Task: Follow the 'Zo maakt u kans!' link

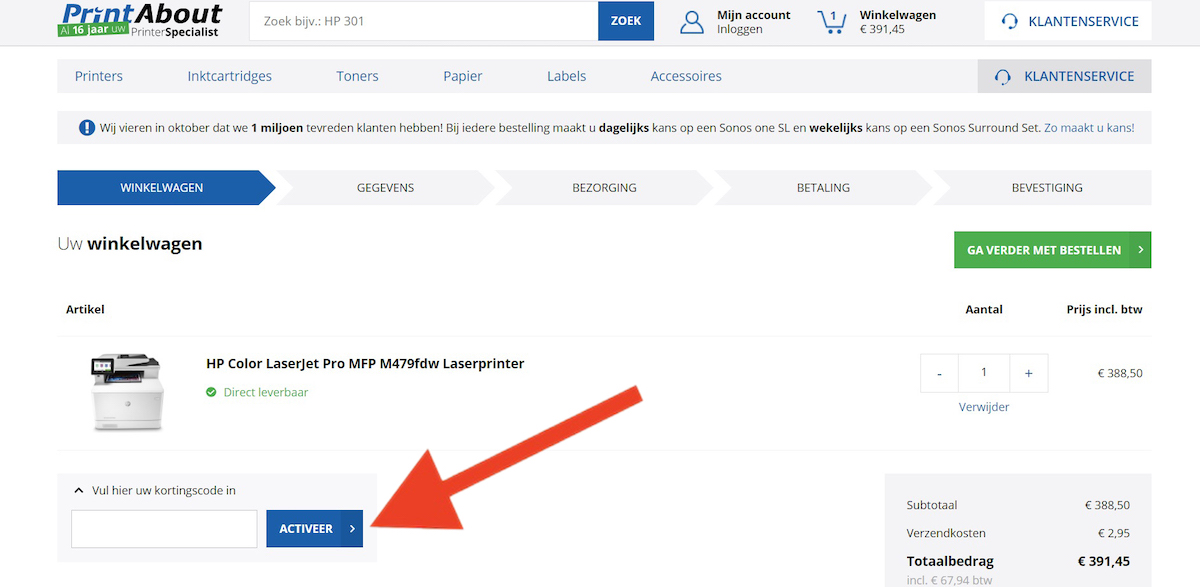Action: pyautogui.click(x=1089, y=128)
